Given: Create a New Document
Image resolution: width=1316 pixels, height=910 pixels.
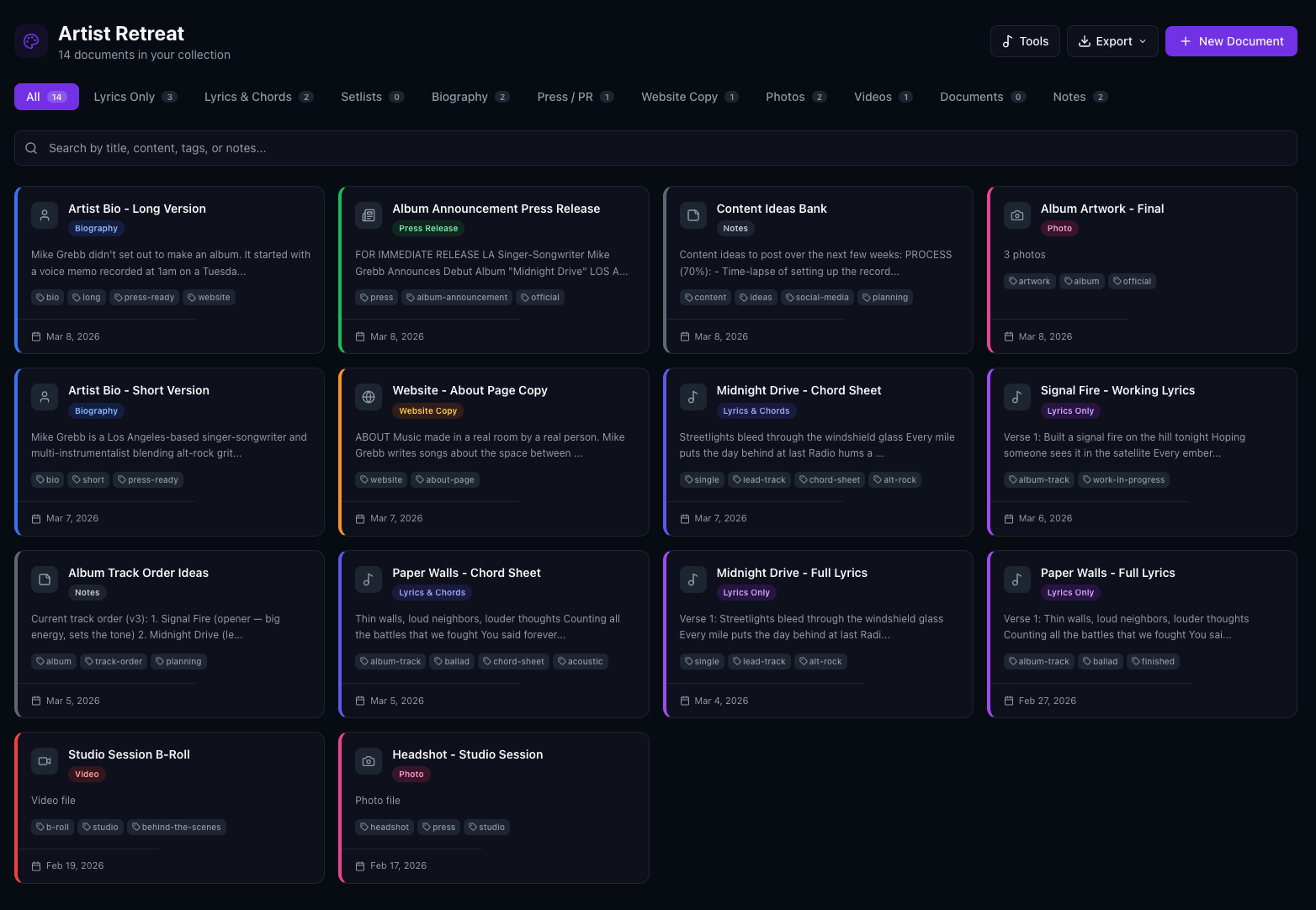Looking at the screenshot, I should (x=1230, y=41).
